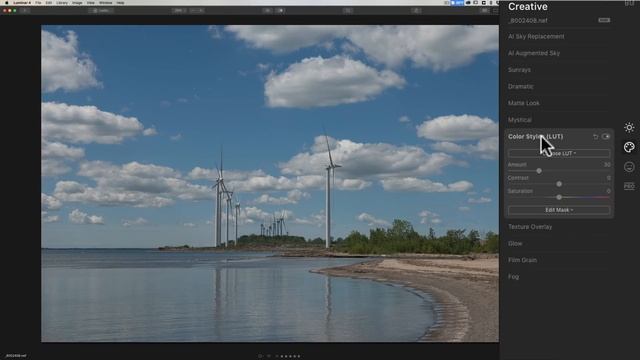
Task: Expand the Dramatic tool
Action: tap(520, 87)
